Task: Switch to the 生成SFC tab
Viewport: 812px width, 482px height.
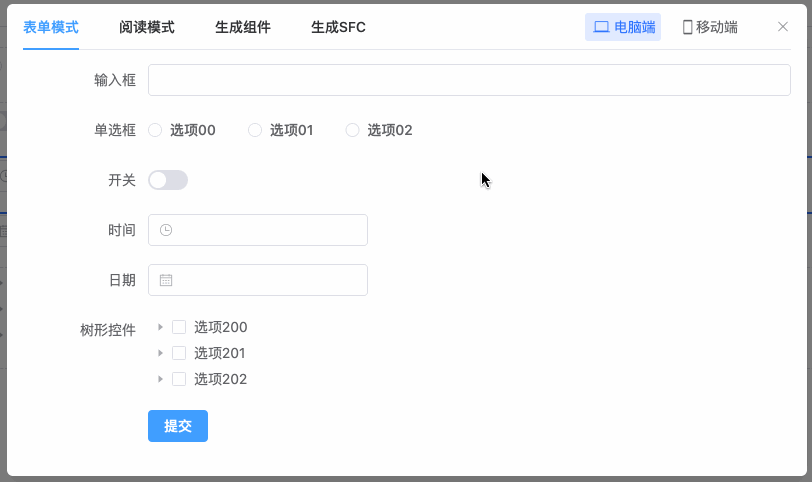Action: click(338, 27)
